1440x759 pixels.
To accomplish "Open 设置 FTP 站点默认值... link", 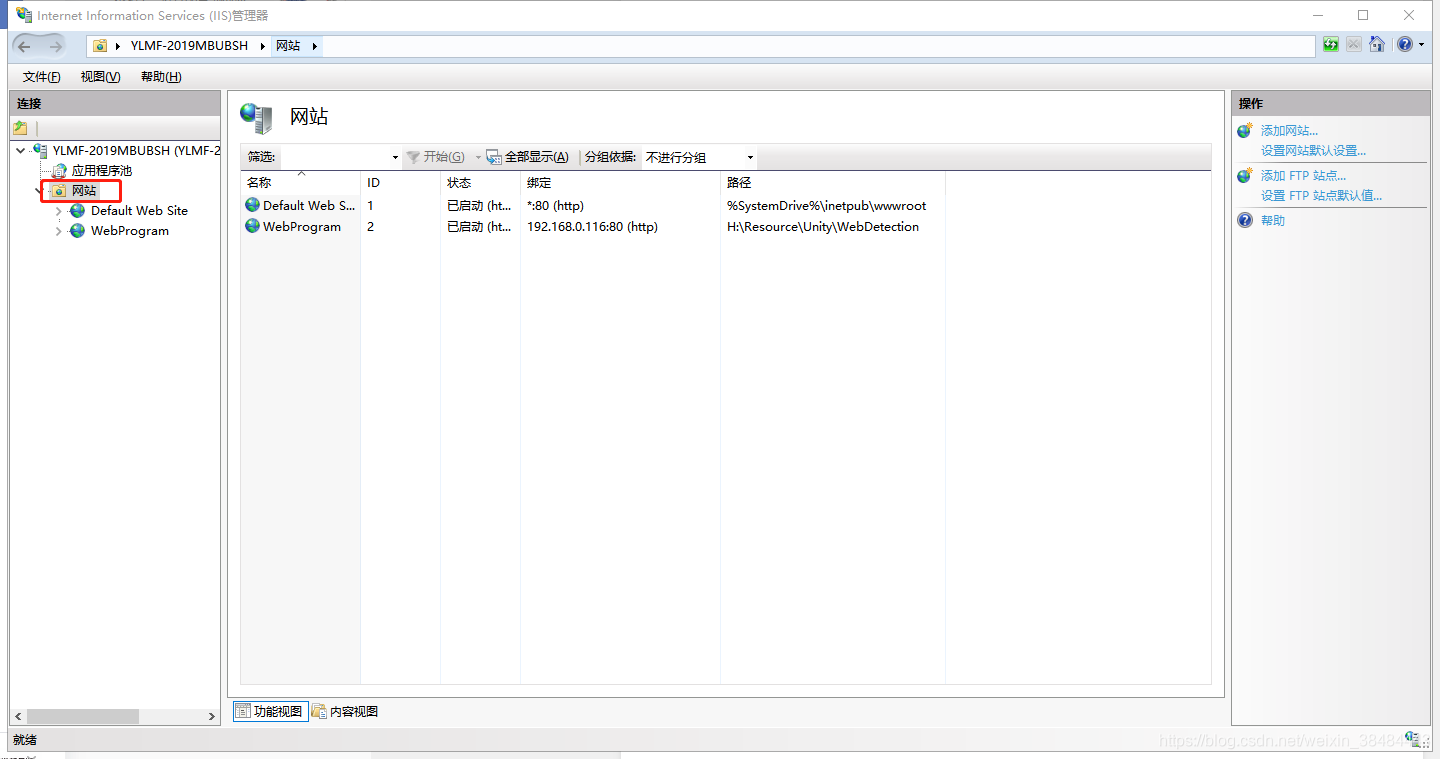I will (x=1321, y=195).
